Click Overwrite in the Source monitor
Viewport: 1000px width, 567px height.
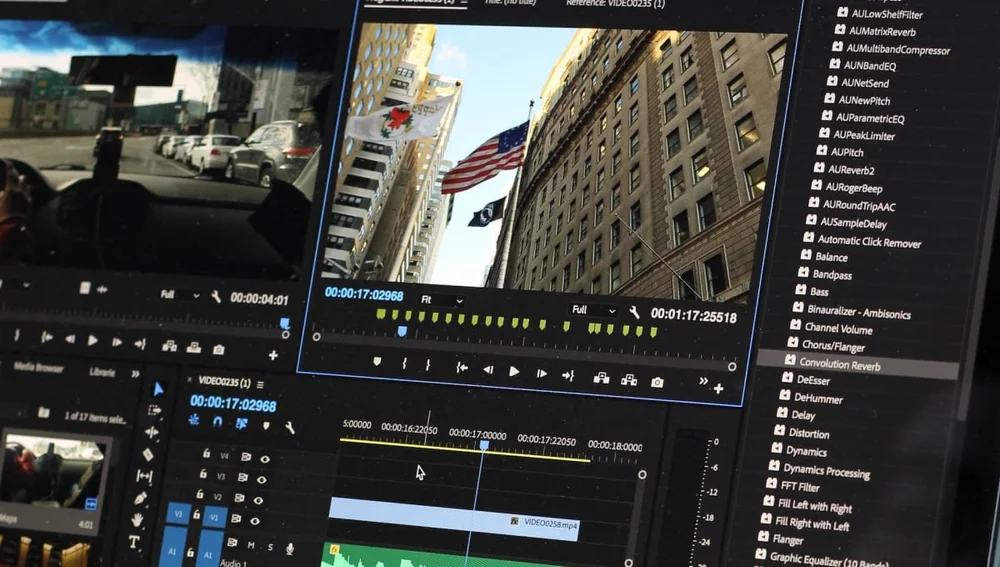[194, 348]
